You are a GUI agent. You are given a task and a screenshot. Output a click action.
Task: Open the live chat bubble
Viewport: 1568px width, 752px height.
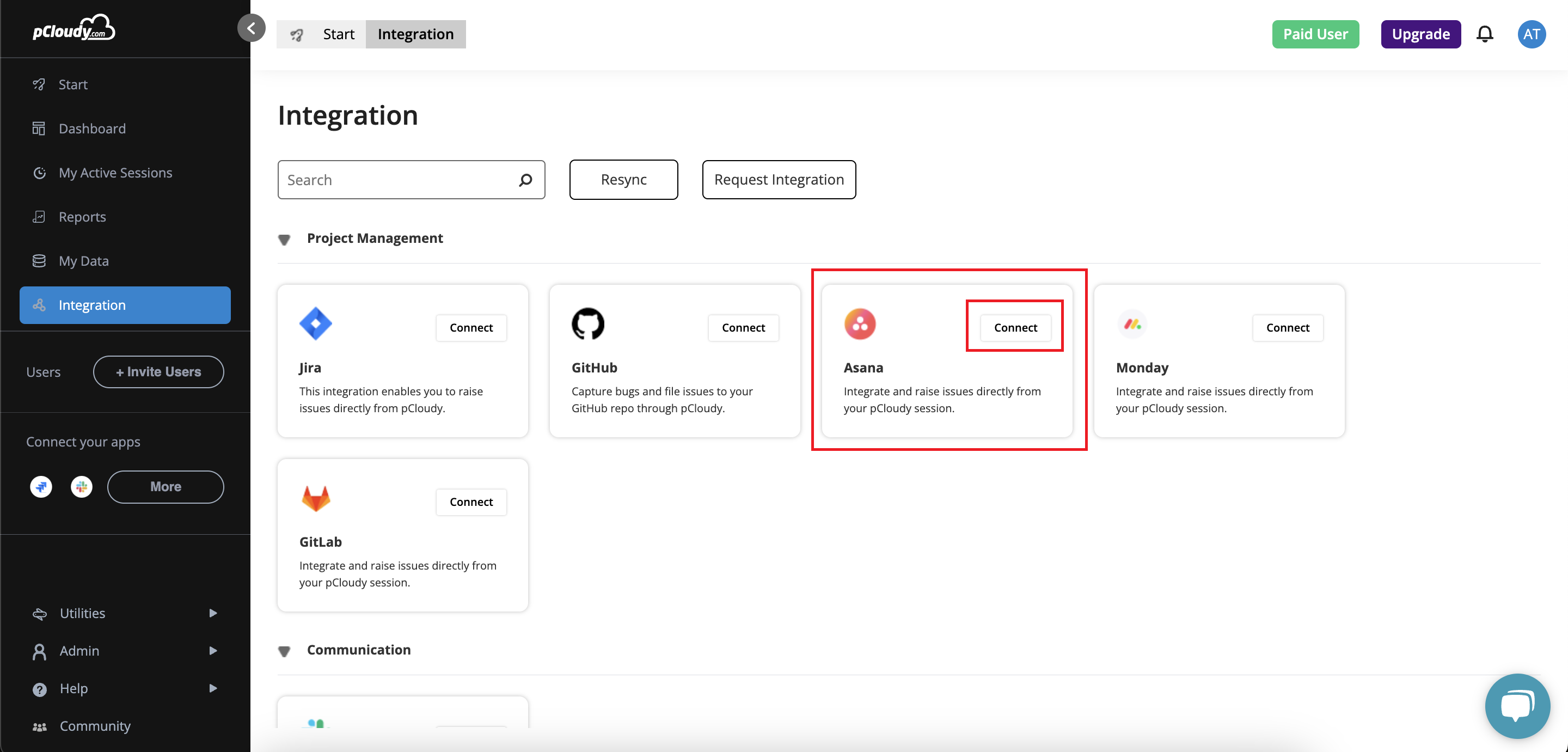click(x=1517, y=705)
